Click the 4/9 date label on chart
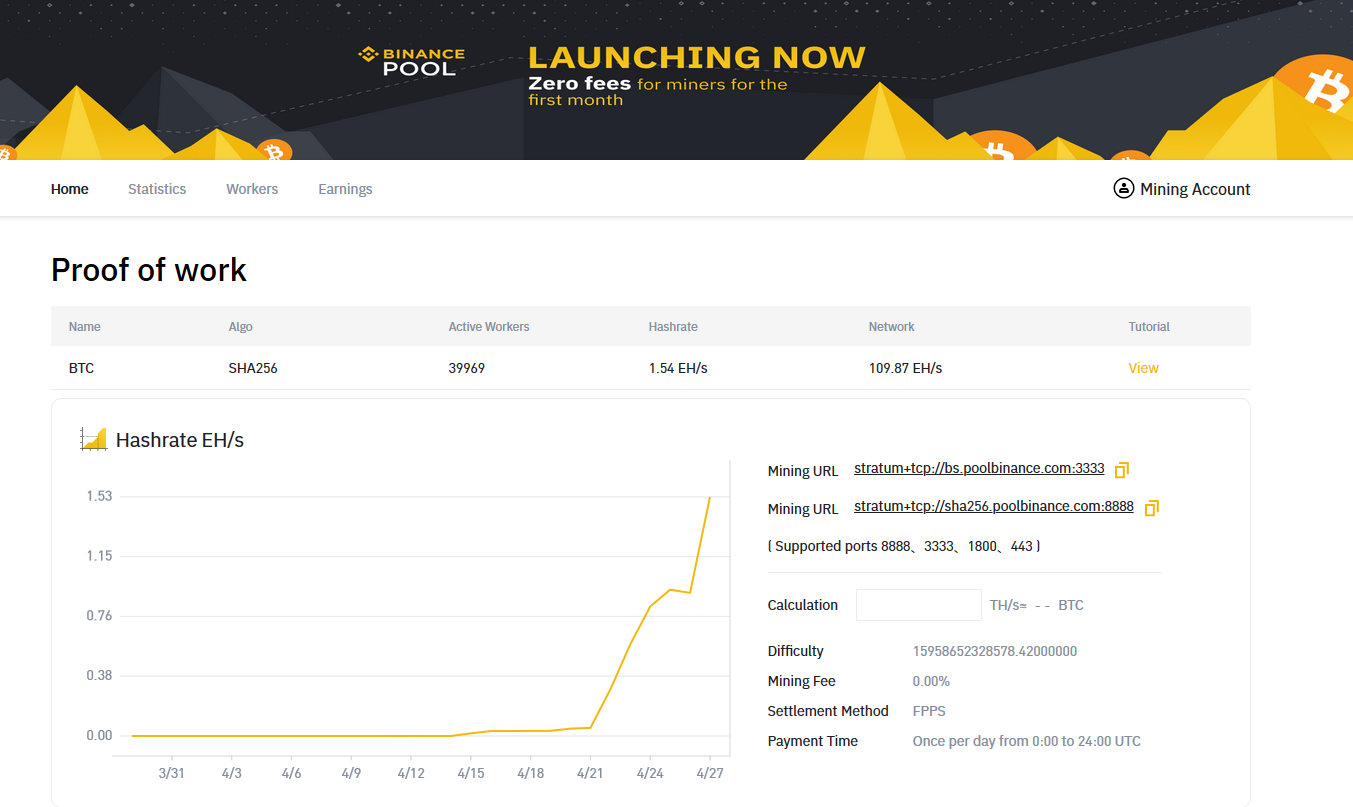1353x807 pixels. (351, 773)
